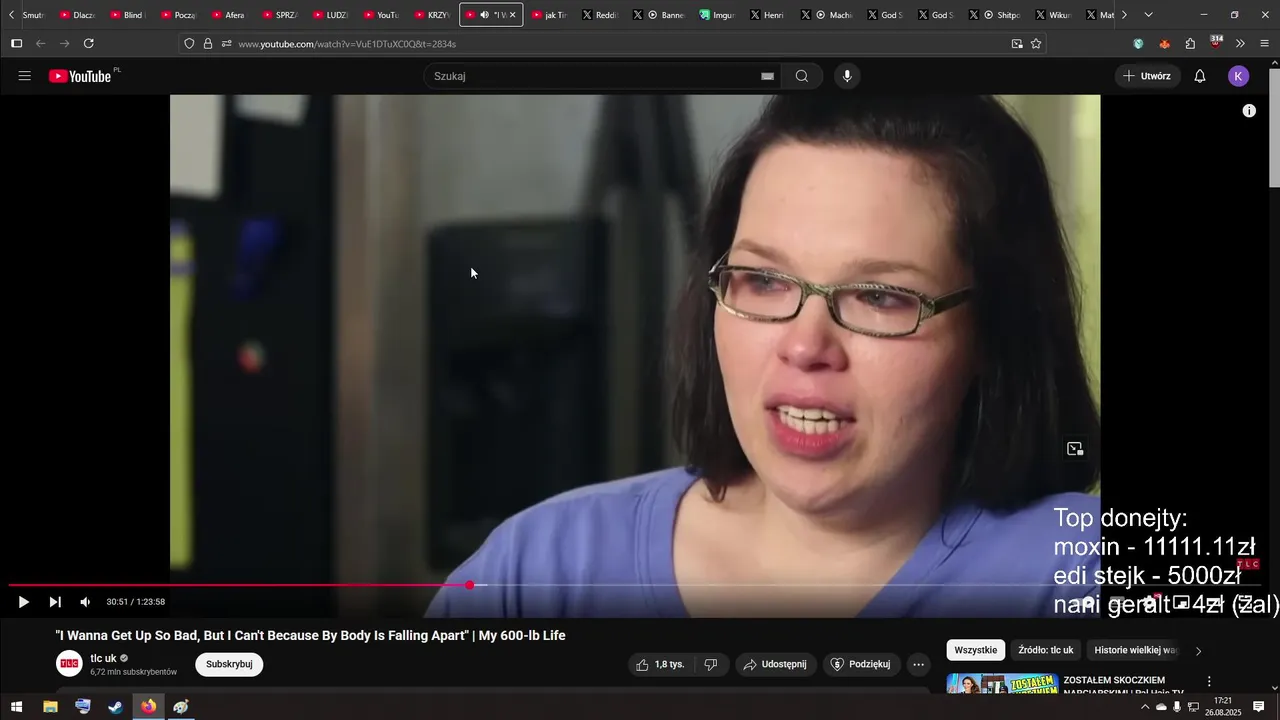Toggle the Firefox sidebar icon

coord(16,44)
